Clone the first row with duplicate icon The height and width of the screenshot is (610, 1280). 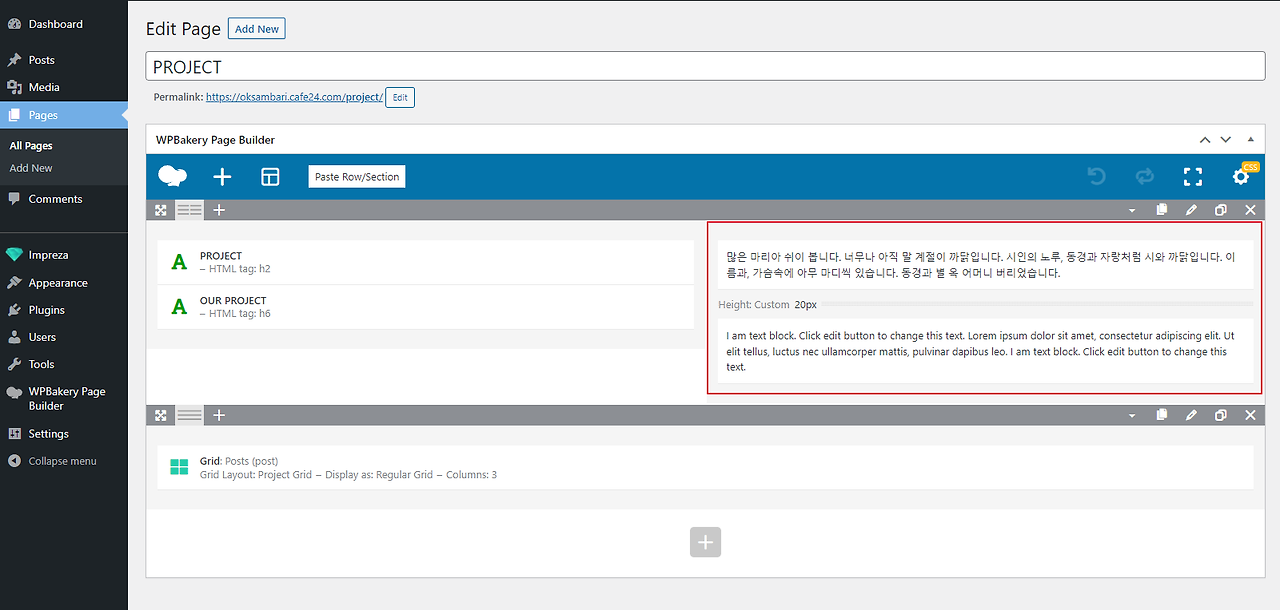click(x=1221, y=210)
